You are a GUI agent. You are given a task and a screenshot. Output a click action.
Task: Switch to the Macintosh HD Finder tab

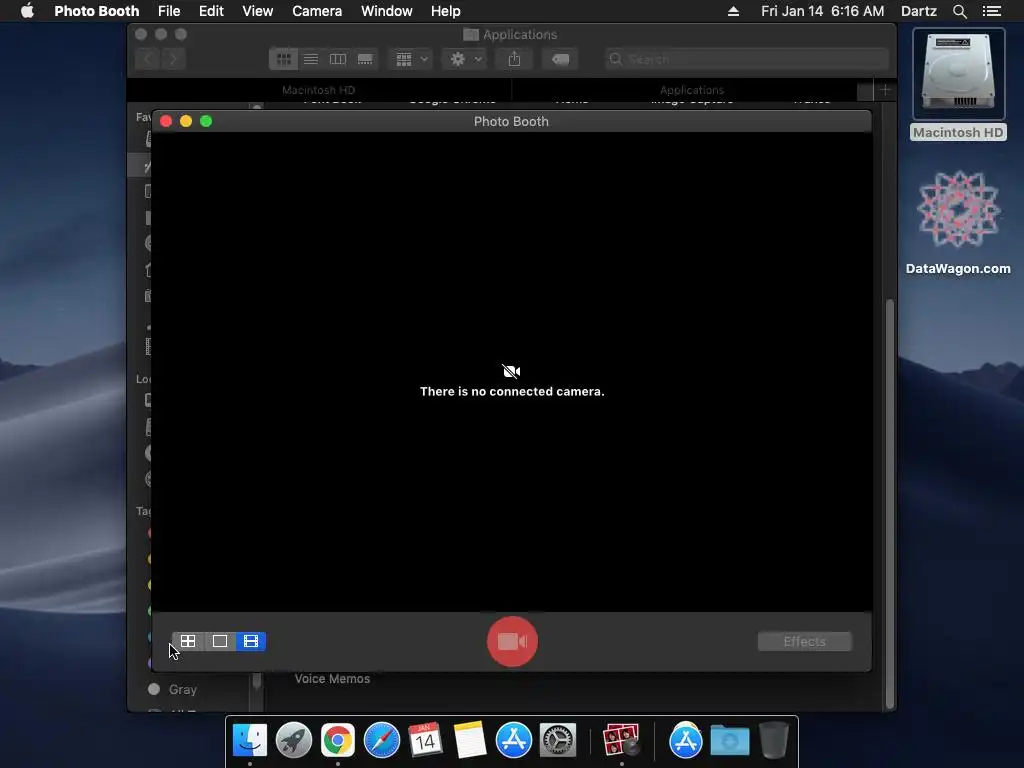click(319, 90)
